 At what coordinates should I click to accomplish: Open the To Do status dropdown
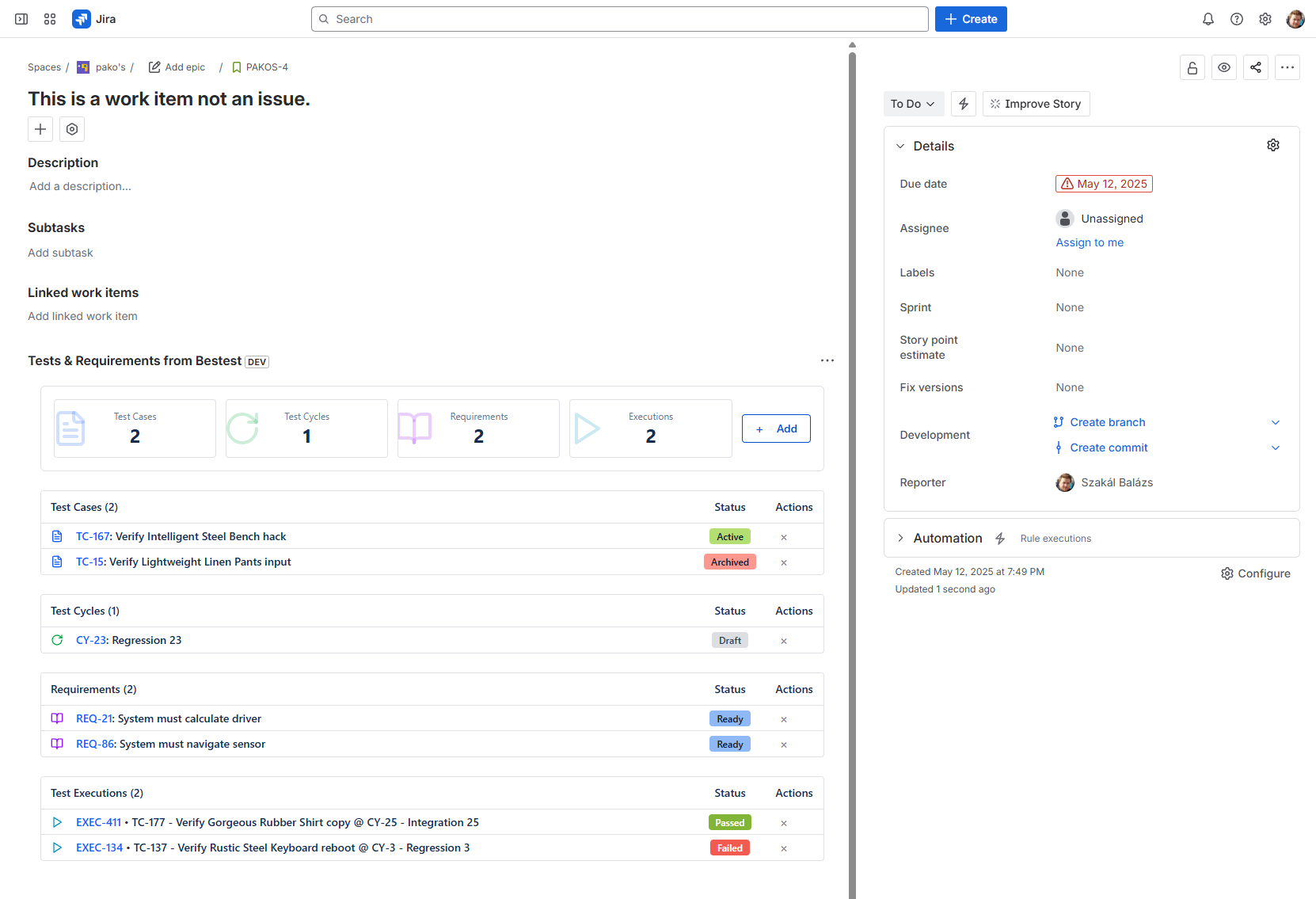tap(912, 104)
